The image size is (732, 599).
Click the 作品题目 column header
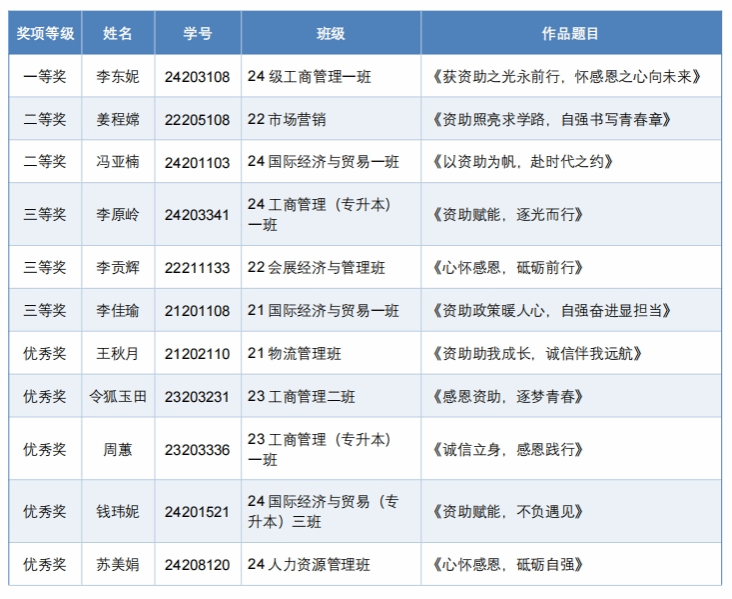tap(570, 33)
